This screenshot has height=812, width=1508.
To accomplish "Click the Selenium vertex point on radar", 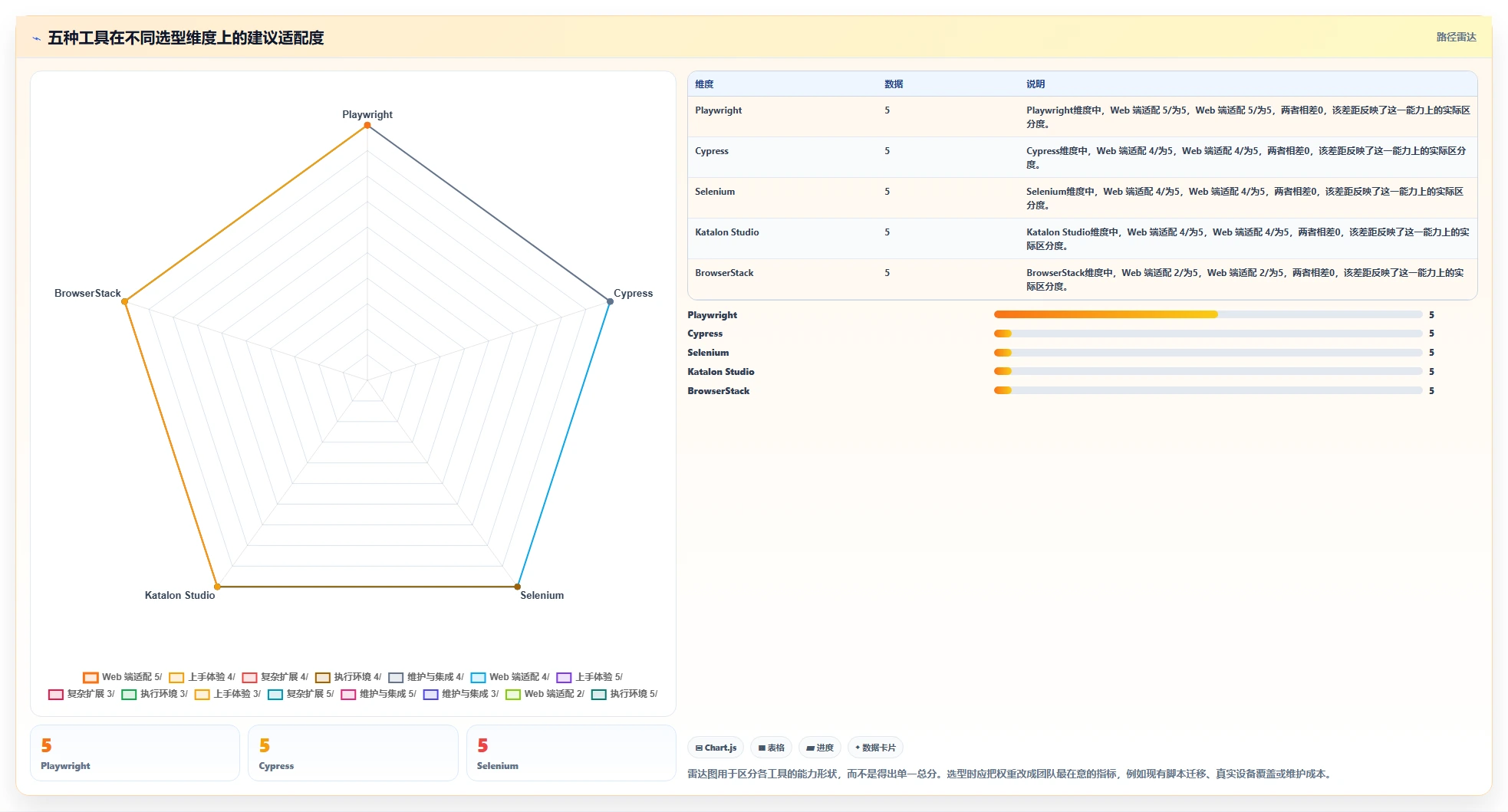I will pos(518,587).
